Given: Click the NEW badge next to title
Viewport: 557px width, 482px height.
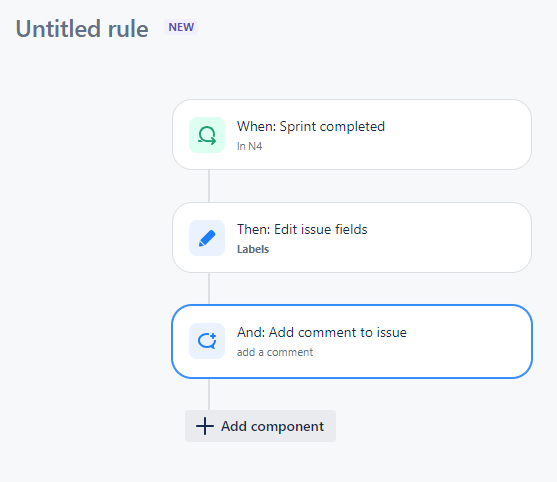Looking at the screenshot, I should [x=181, y=27].
